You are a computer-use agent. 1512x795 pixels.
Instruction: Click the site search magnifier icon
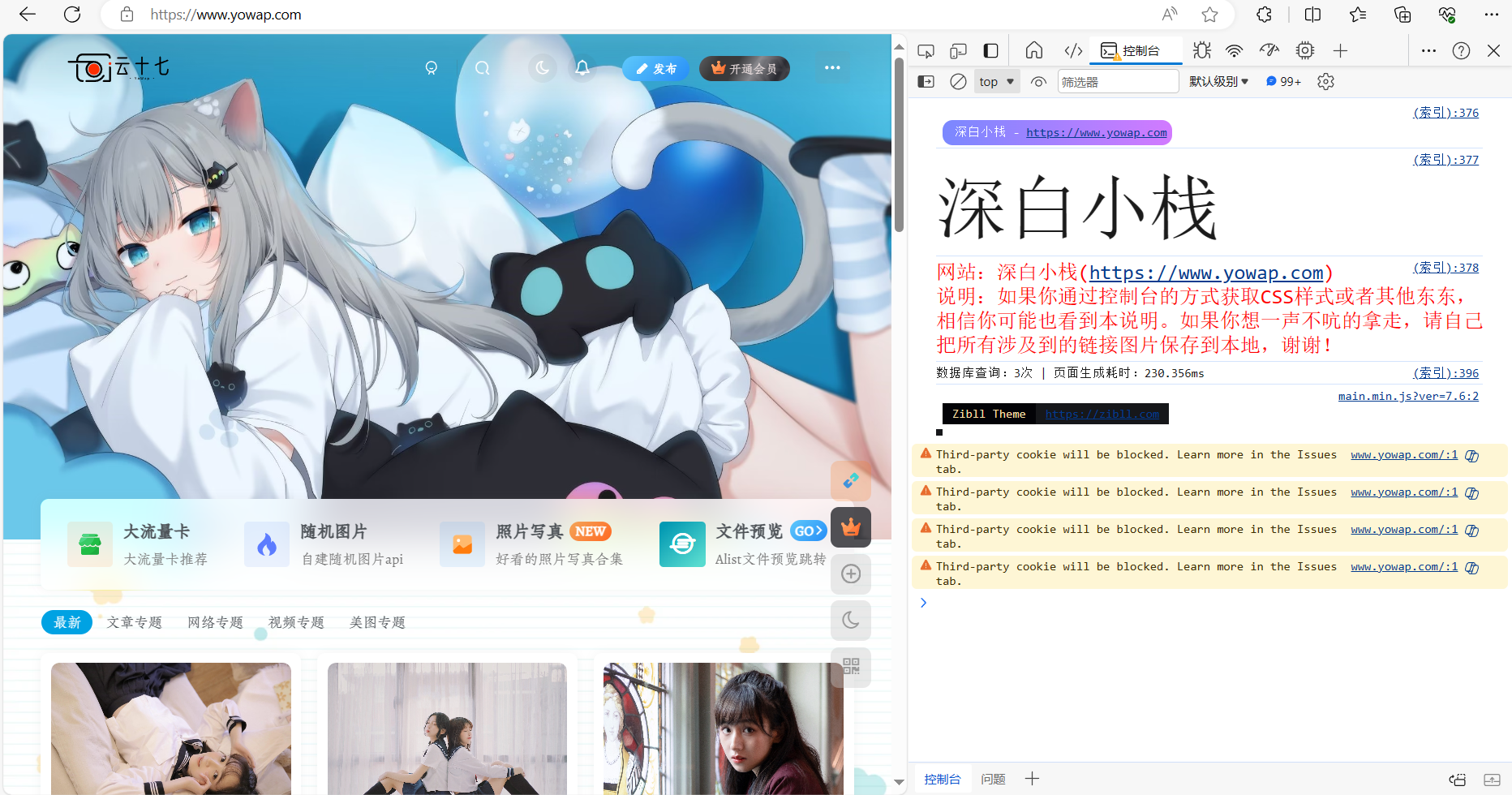(483, 68)
